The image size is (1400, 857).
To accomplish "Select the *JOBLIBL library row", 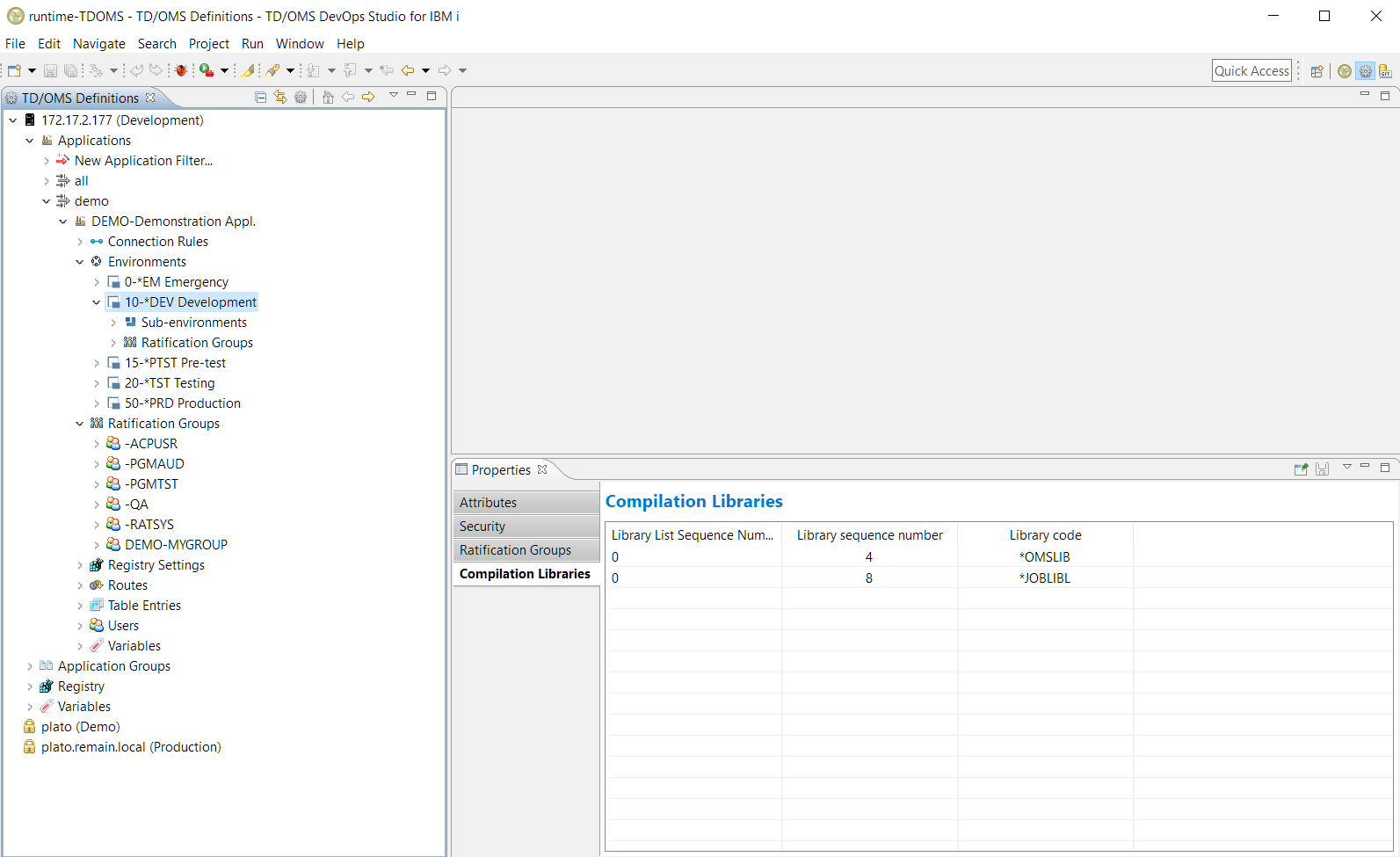I will (x=1044, y=578).
